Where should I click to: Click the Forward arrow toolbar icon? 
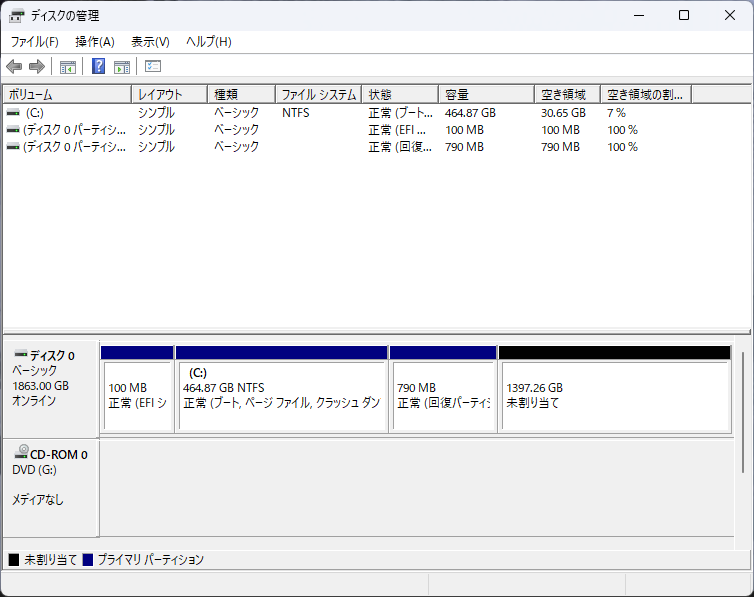click(37, 67)
